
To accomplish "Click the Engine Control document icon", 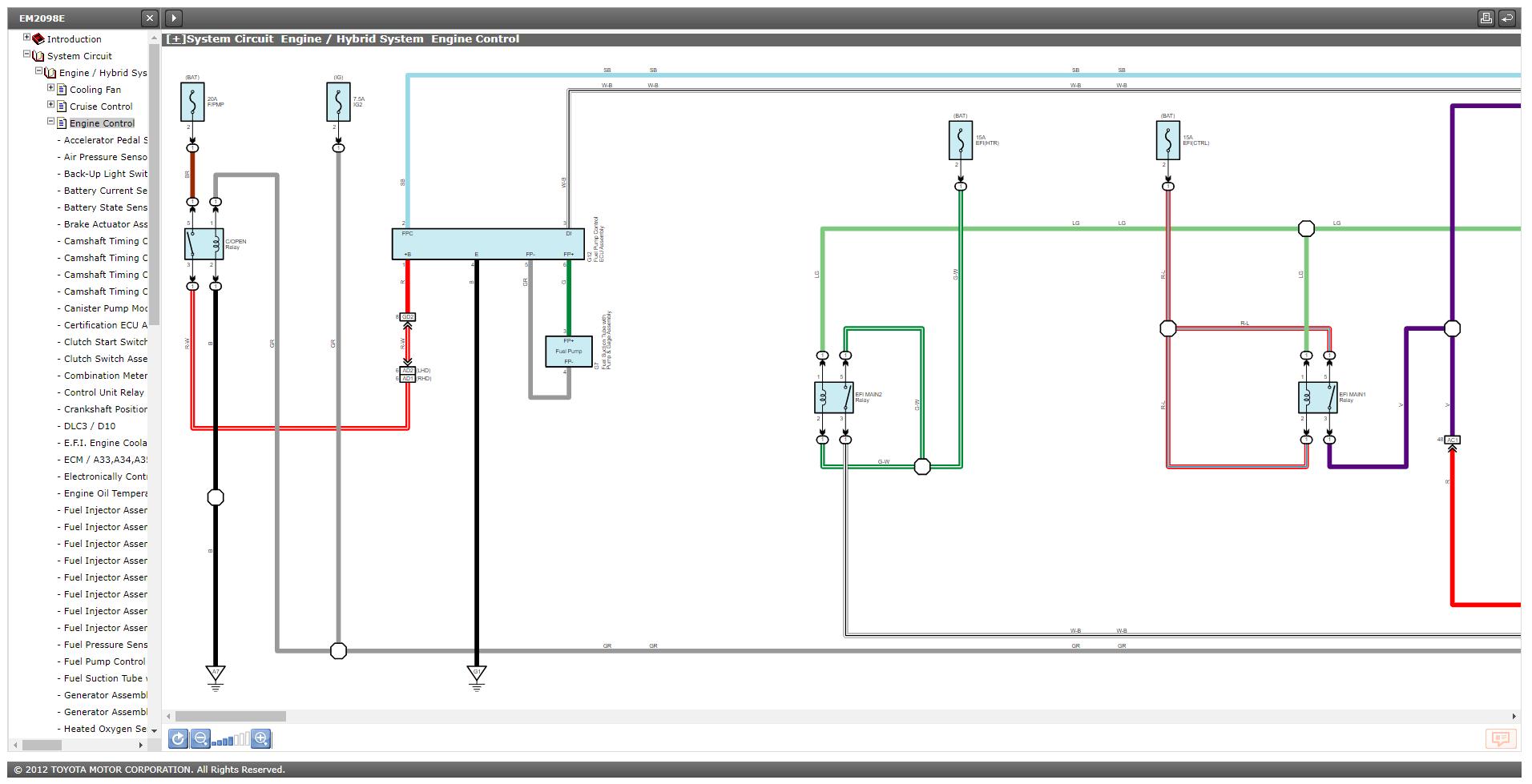I will (x=62, y=123).
